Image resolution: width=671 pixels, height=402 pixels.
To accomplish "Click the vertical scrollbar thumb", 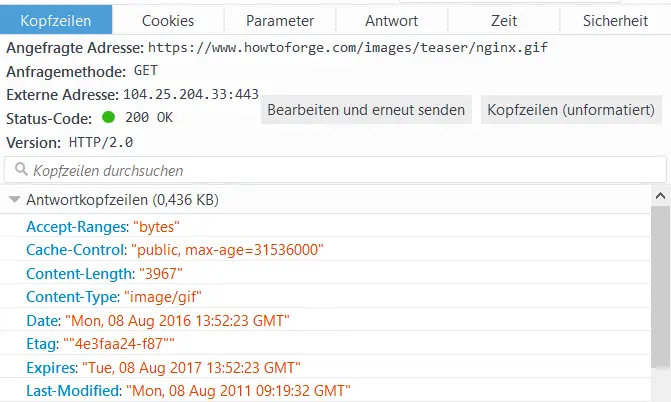I will point(660,287).
